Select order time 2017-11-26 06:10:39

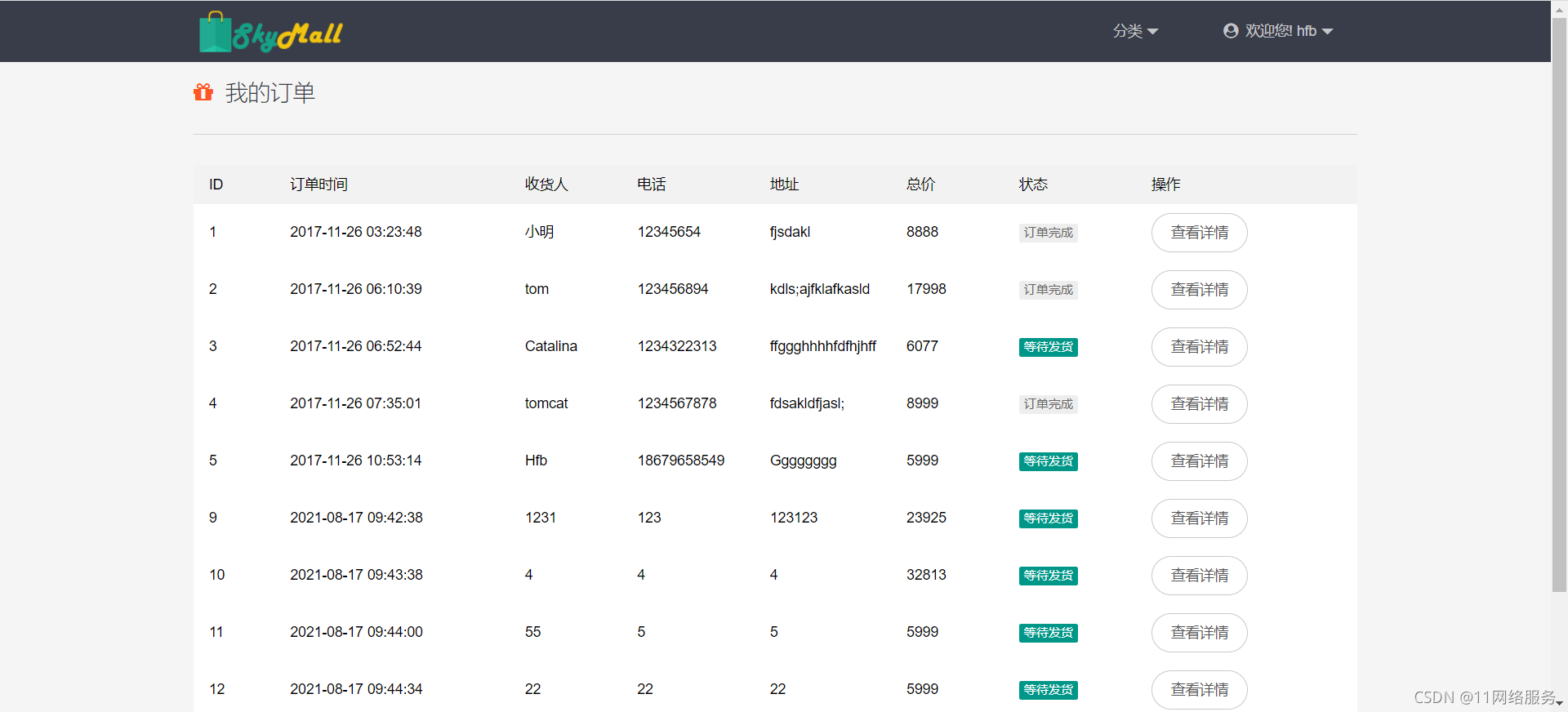pos(356,289)
